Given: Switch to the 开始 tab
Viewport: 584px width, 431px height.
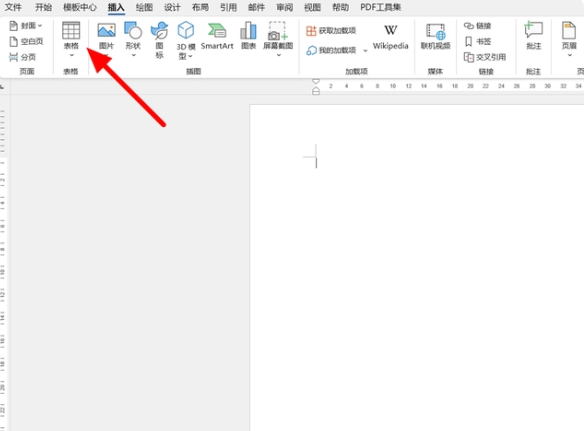Looking at the screenshot, I should (x=43, y=7).
